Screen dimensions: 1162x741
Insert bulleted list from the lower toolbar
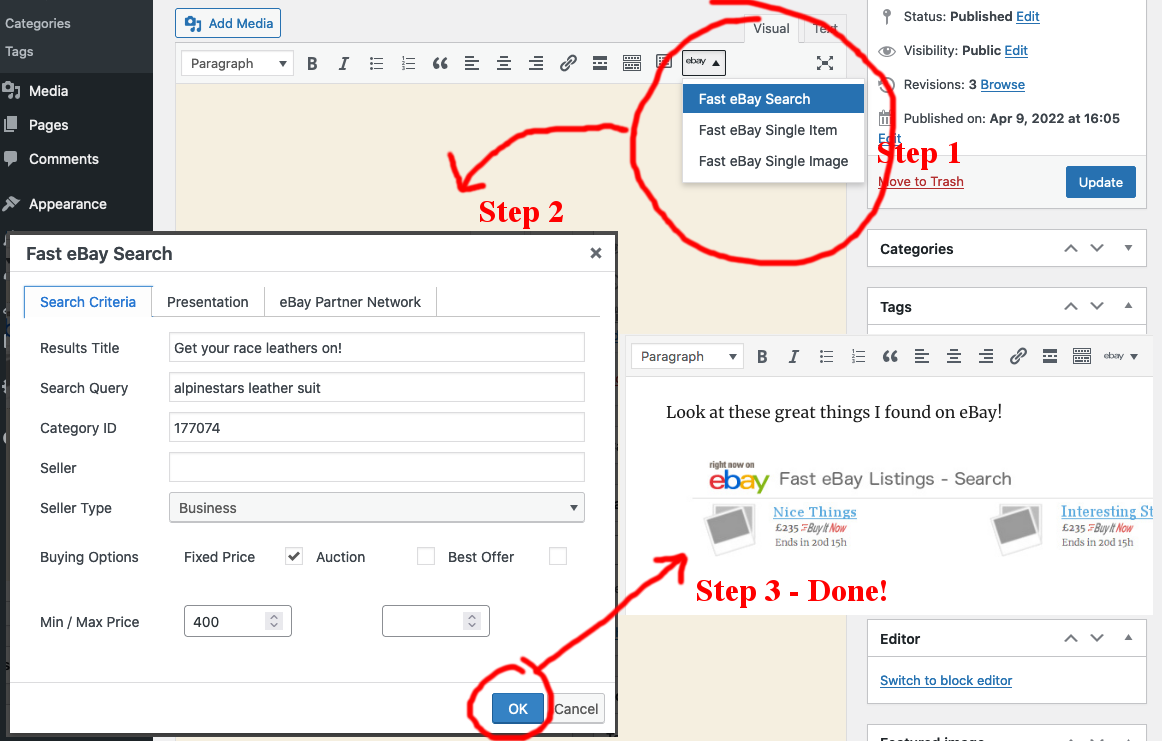[826, 356]
